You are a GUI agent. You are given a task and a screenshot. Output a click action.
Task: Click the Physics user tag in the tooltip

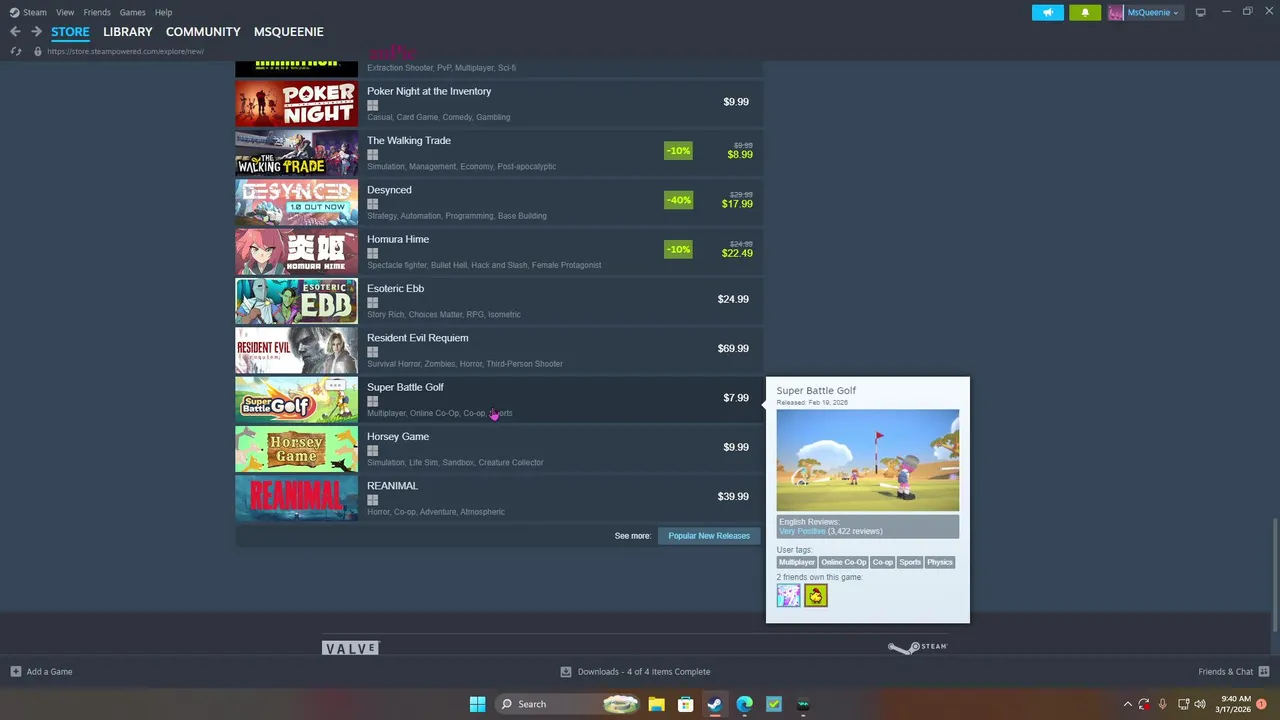coord(940,562)
